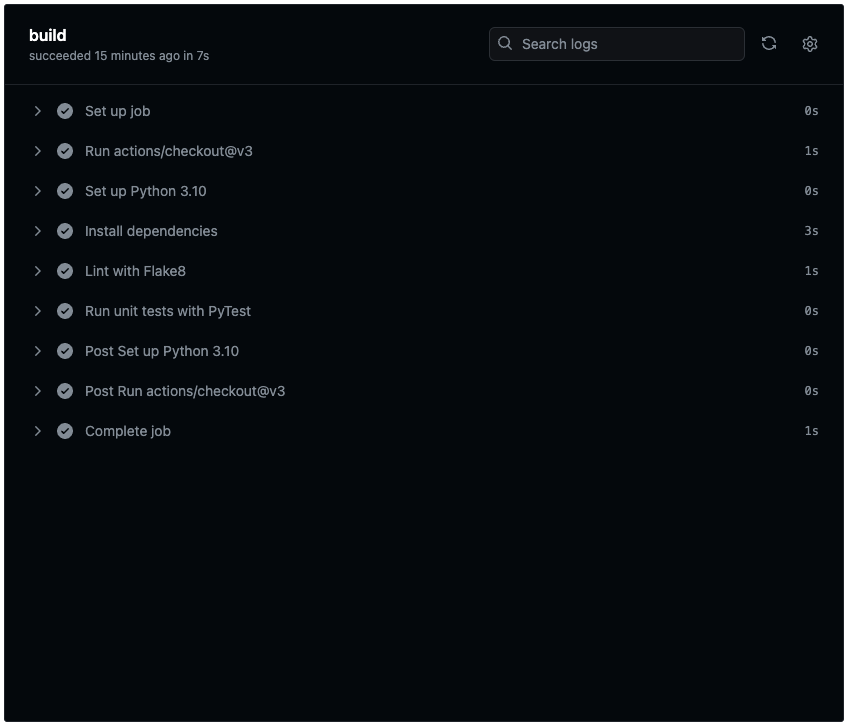Click the 'Run actions/checkout@v3' step label
Viewport: 848px width, 726px height.
(x=169, y=151)
